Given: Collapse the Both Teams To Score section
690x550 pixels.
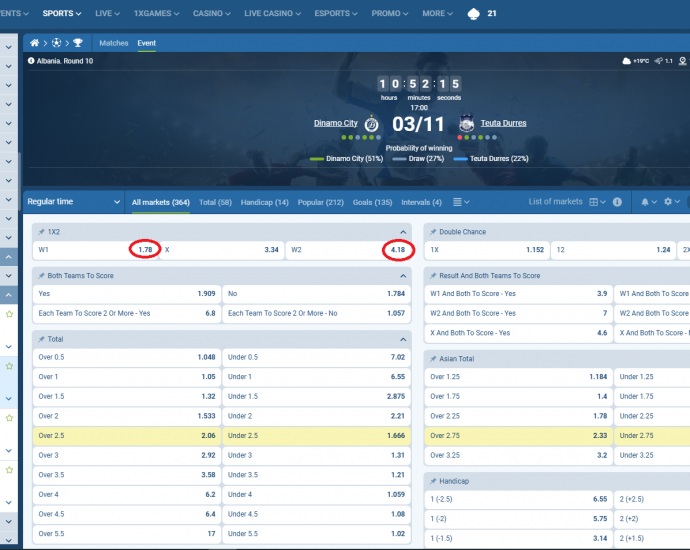Looking at the screenshot, I should click(x=403, y=276).
